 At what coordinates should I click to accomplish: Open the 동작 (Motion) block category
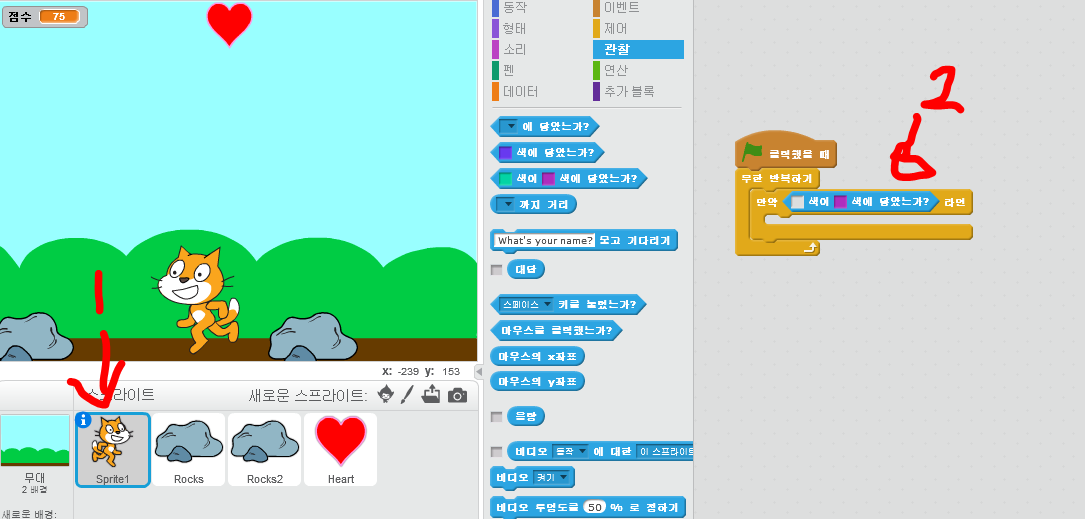[516, 8]
